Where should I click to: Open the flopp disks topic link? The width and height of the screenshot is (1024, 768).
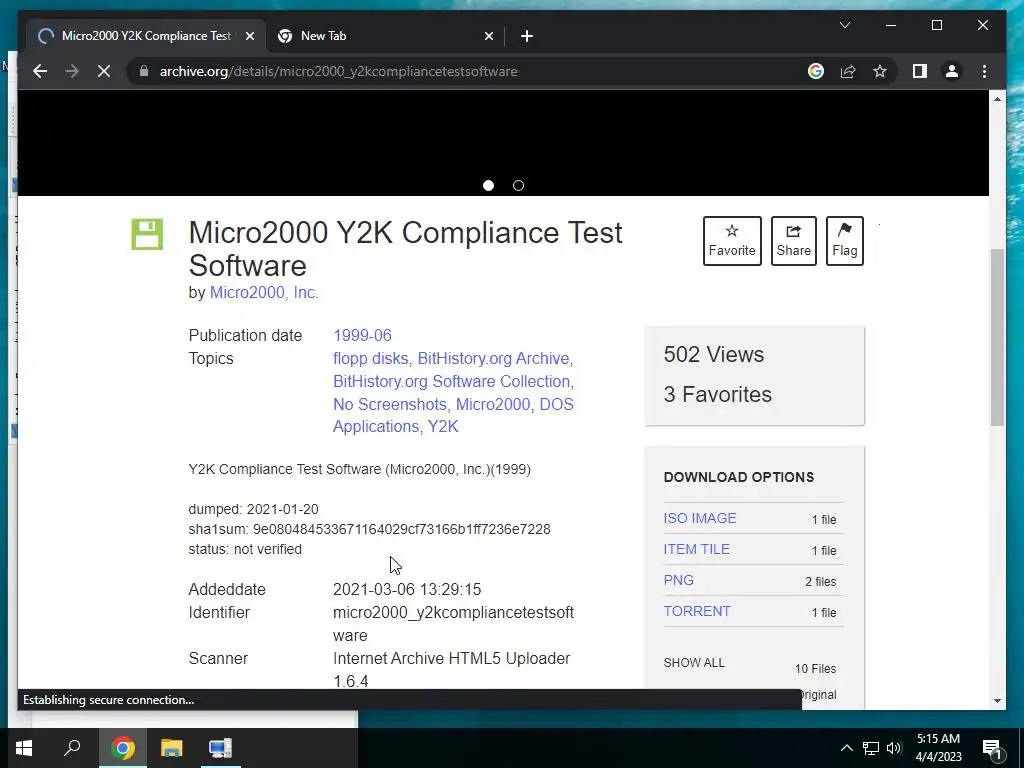pyautogui.click(x=370, y=359)
